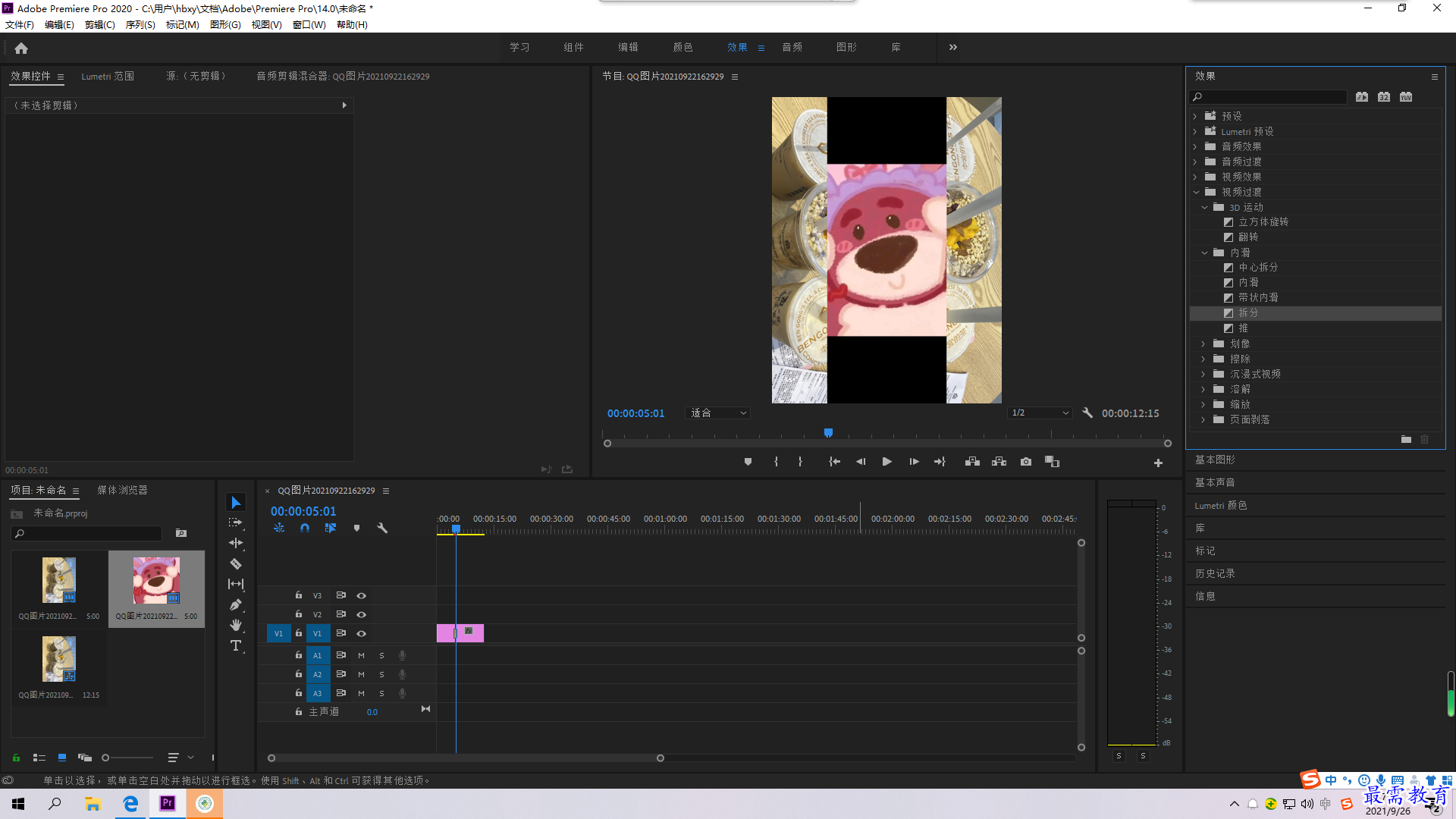Mute track A1
This screenshot has width=1456, height=819.
(361, 655)
